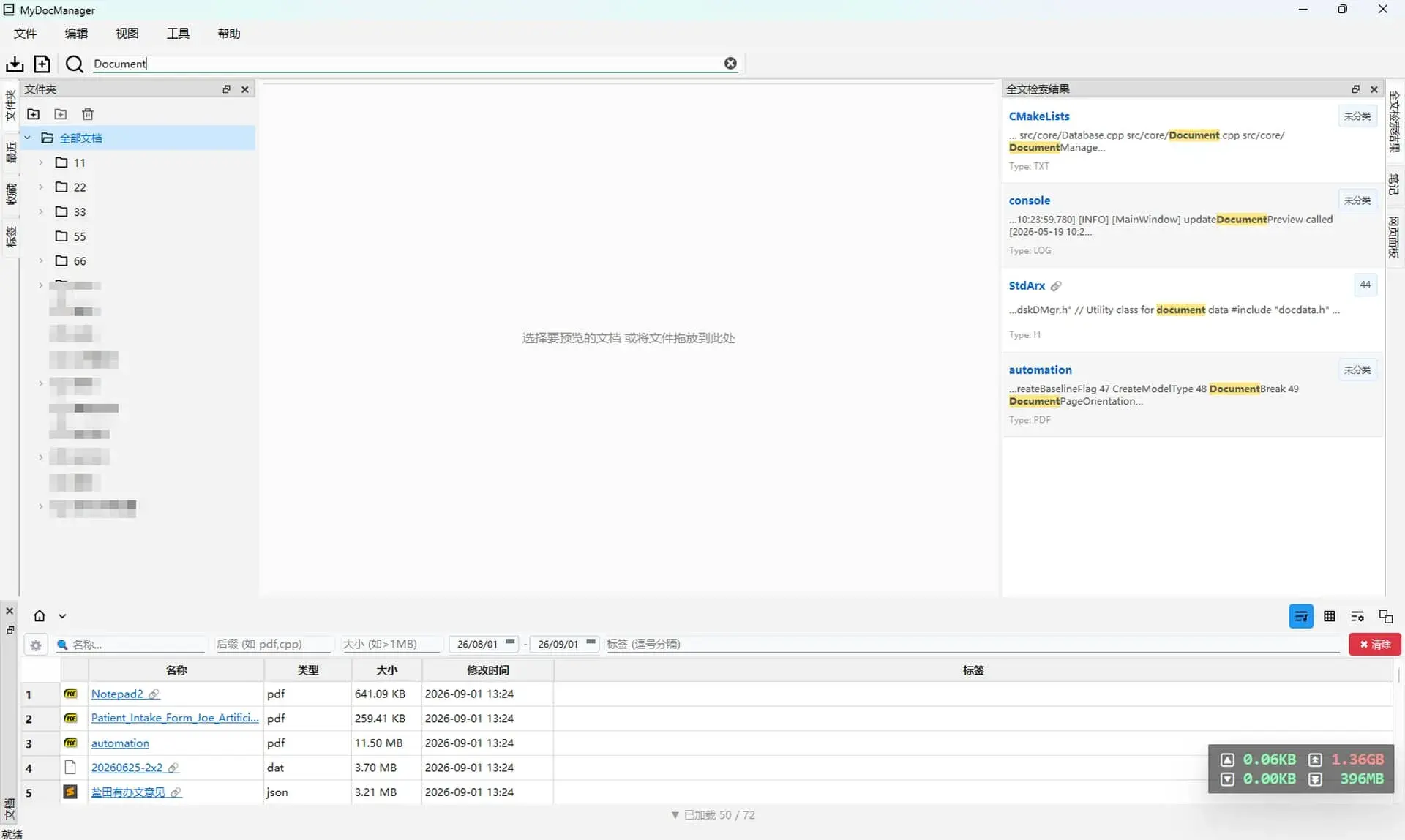1405x840 pixels.
Task: Click the home icon above file list
Action: (x=40, y=616)
